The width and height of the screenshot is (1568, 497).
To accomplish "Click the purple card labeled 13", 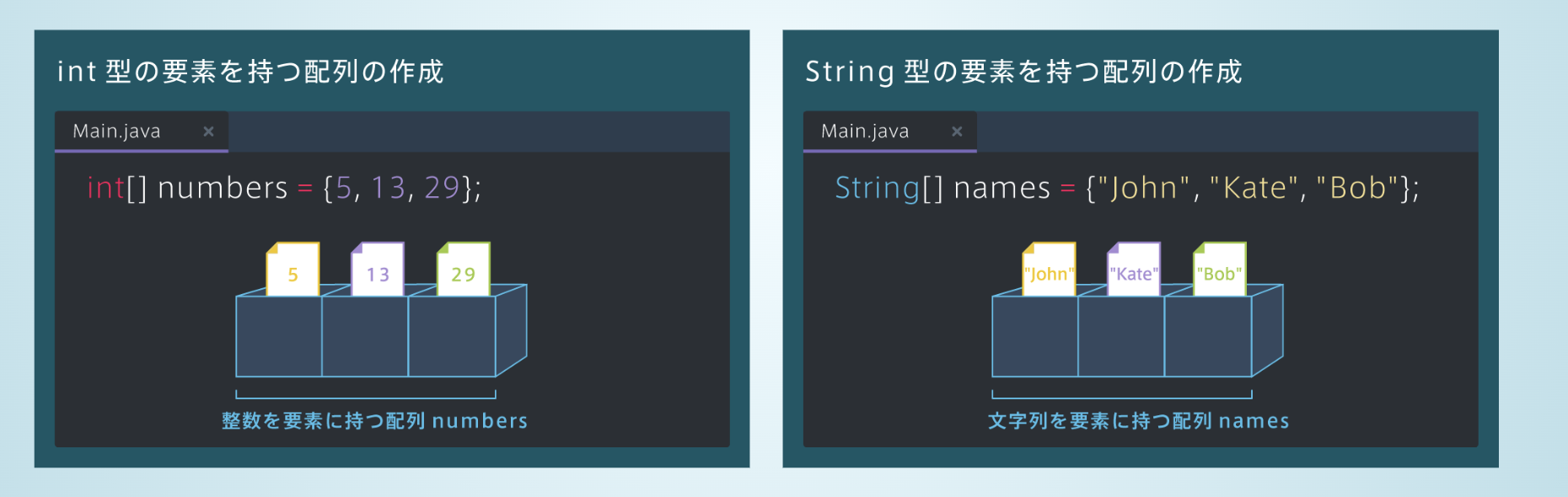I will click(x=378, y=270).
